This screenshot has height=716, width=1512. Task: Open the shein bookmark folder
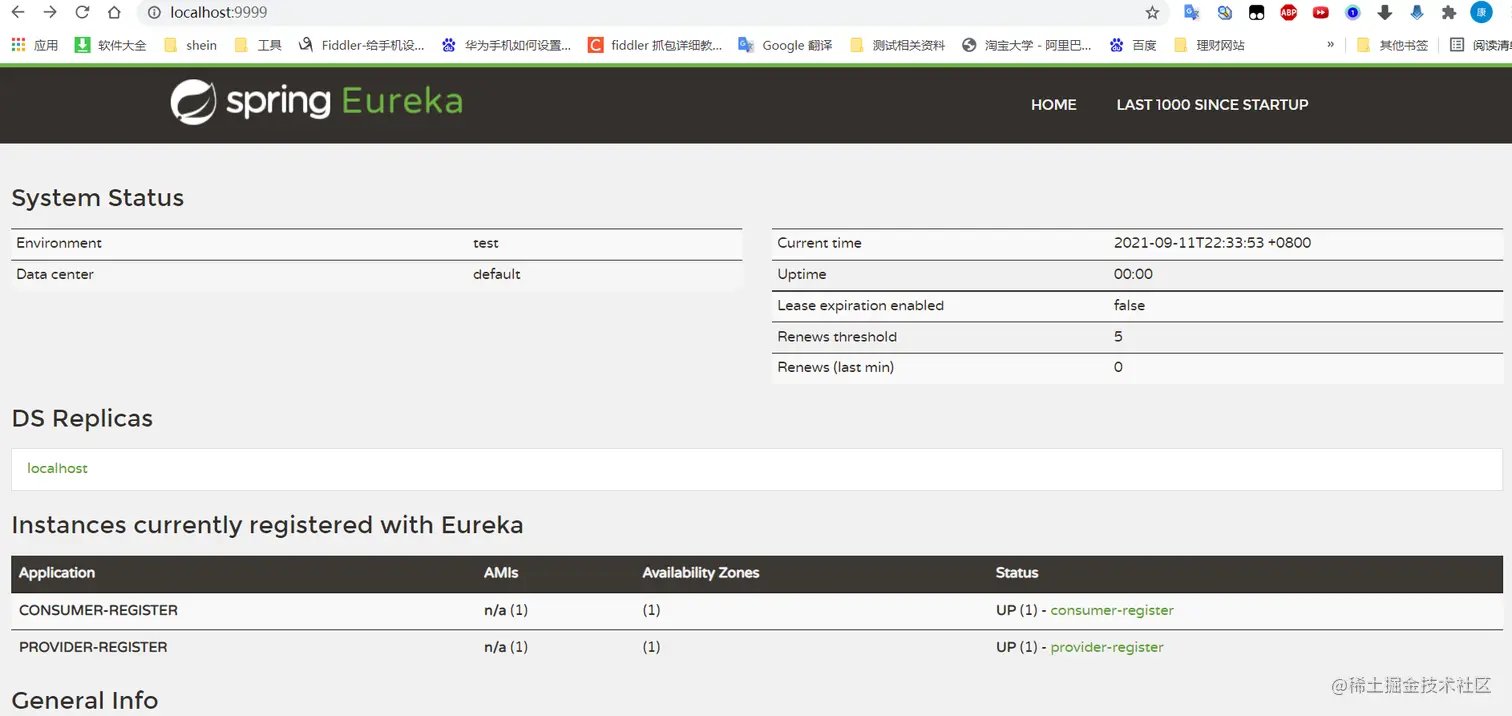190,45
